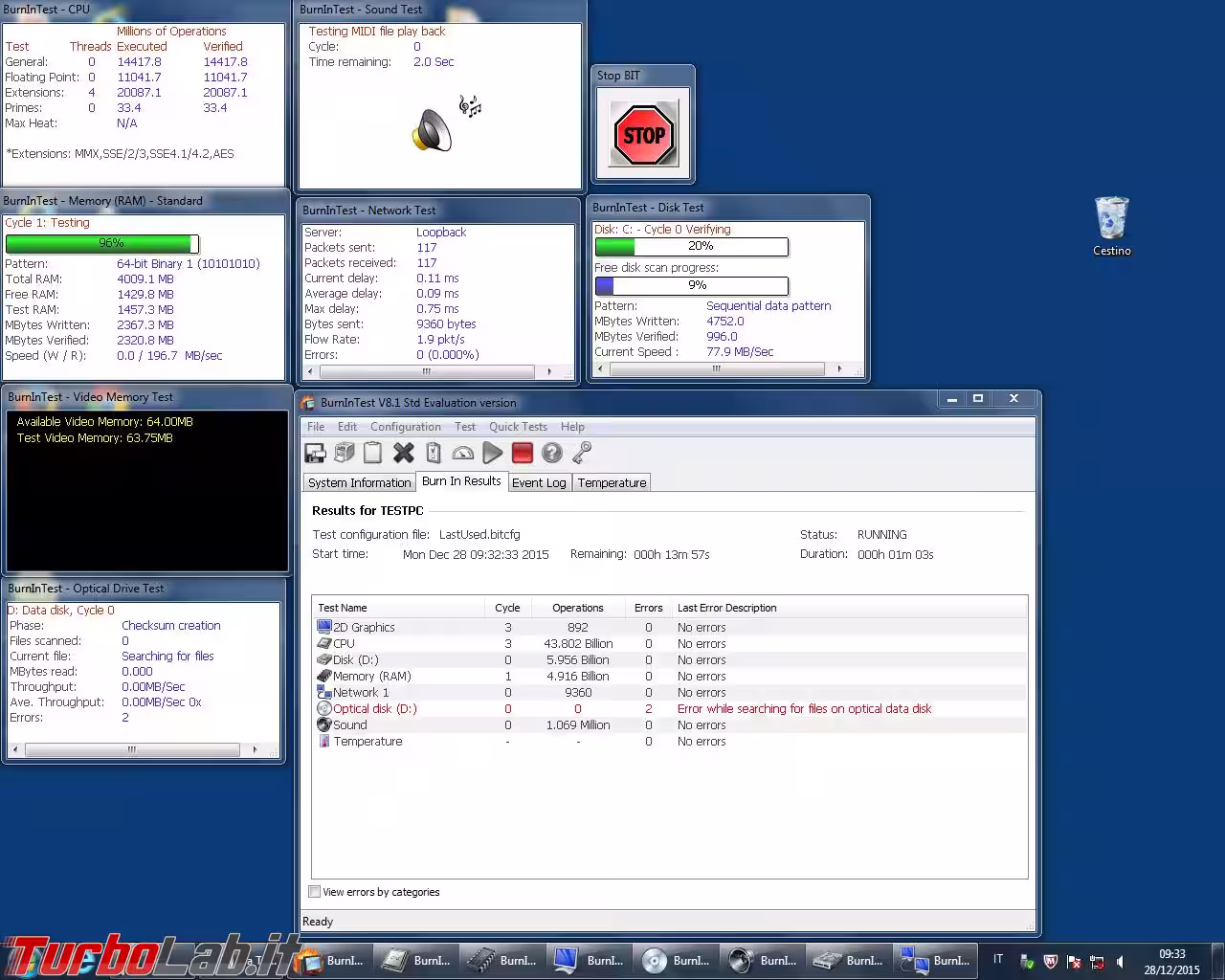Screen dimensions: 1225x980
Task: Click the black X clear results icon
Action: pyautogui.click(x=404, y=454)
